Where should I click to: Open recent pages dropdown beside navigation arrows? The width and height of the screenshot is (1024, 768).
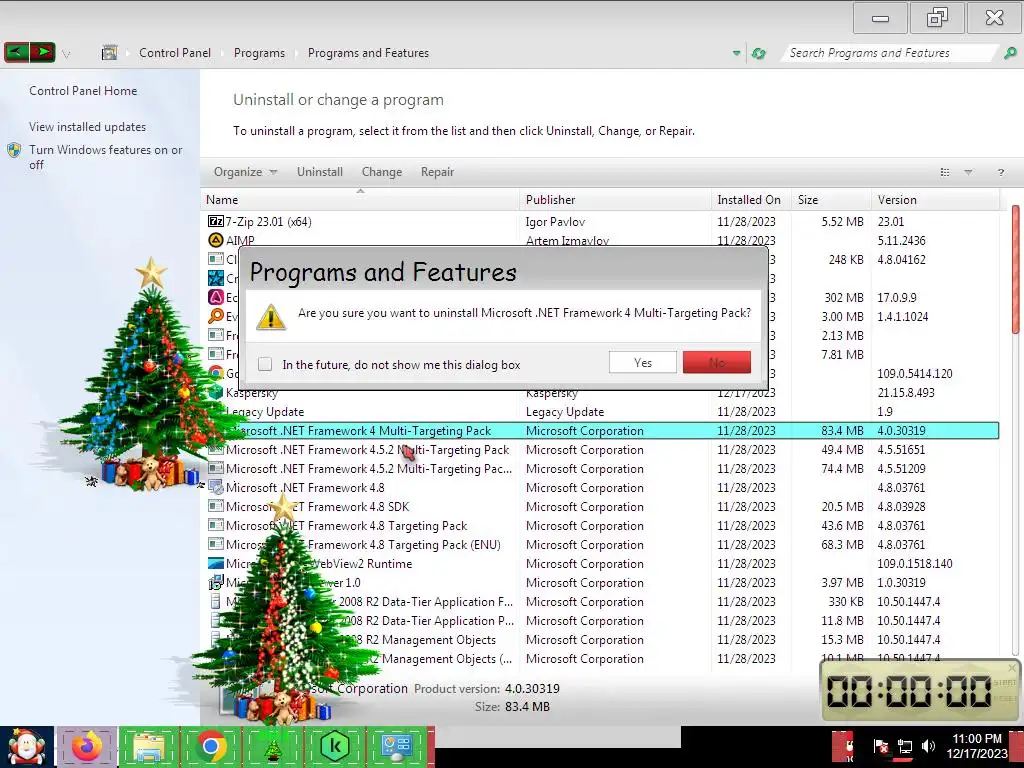tap(66, 54)
